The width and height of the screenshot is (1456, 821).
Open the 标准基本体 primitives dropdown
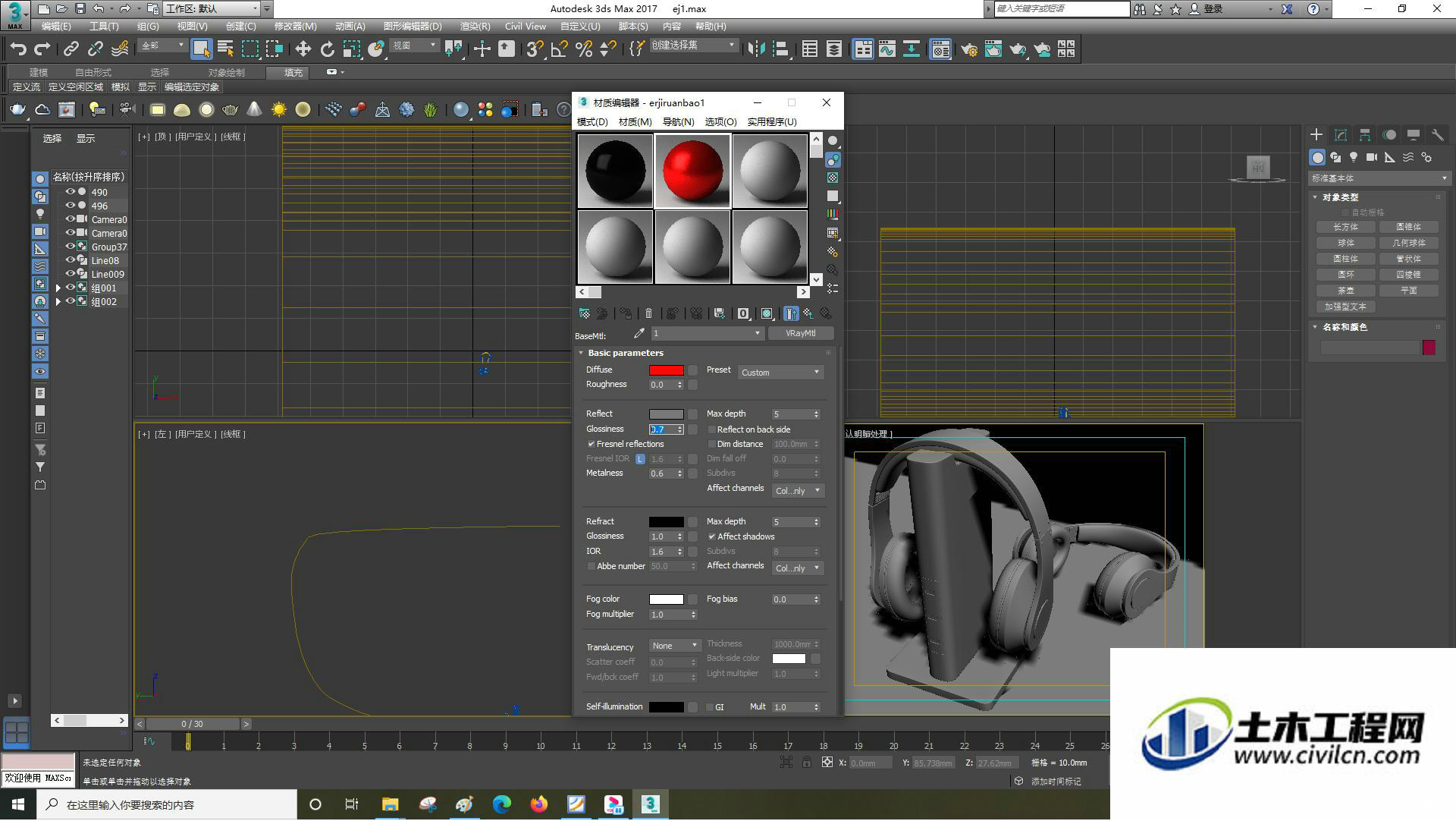tap(1379, 178)
